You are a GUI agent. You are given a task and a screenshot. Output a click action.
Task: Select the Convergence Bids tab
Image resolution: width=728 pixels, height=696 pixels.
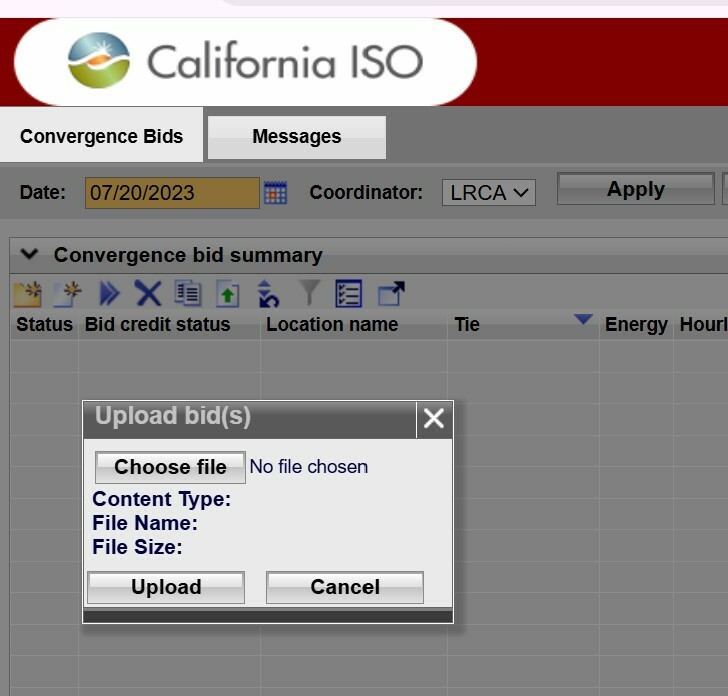[x=101, y=137]
